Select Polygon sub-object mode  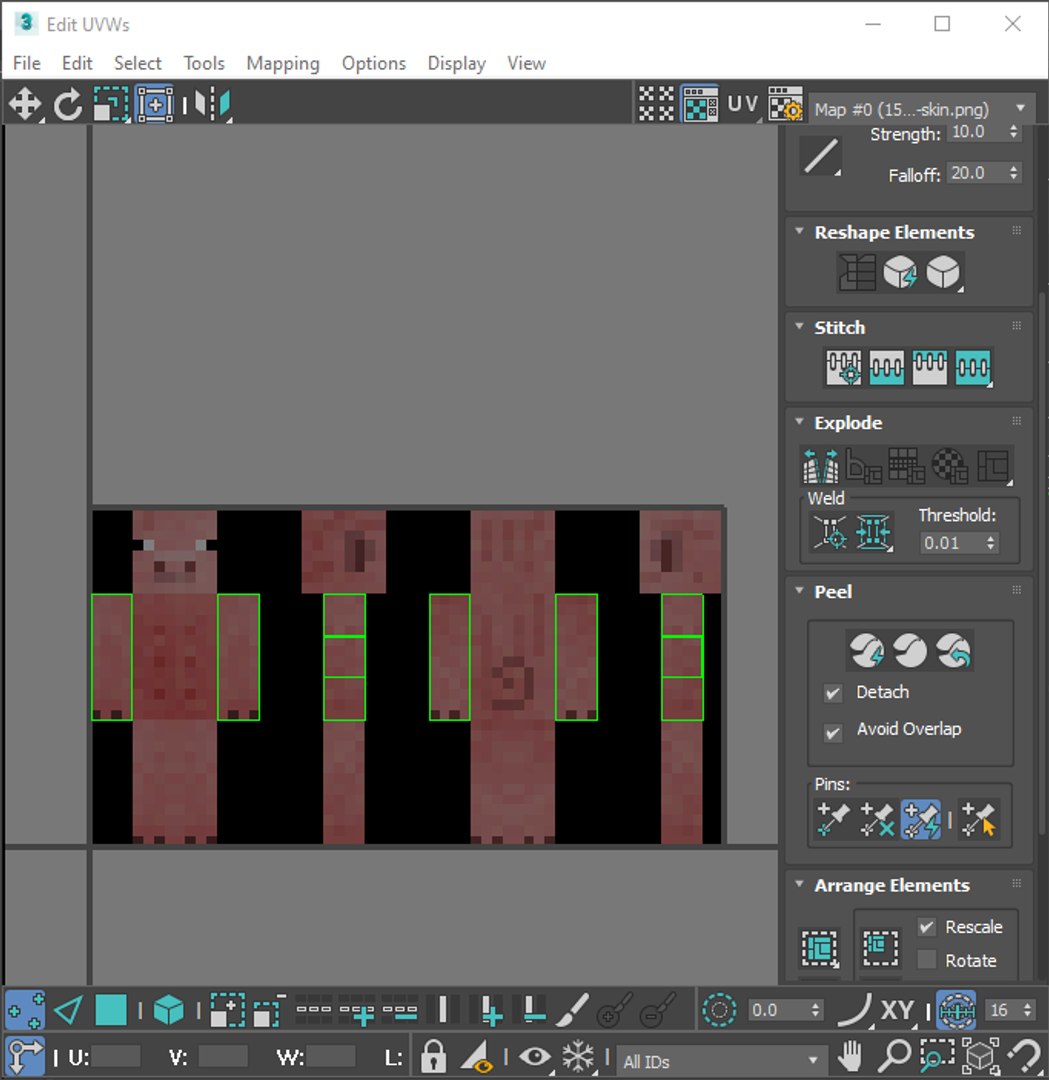coord(110,1010)
